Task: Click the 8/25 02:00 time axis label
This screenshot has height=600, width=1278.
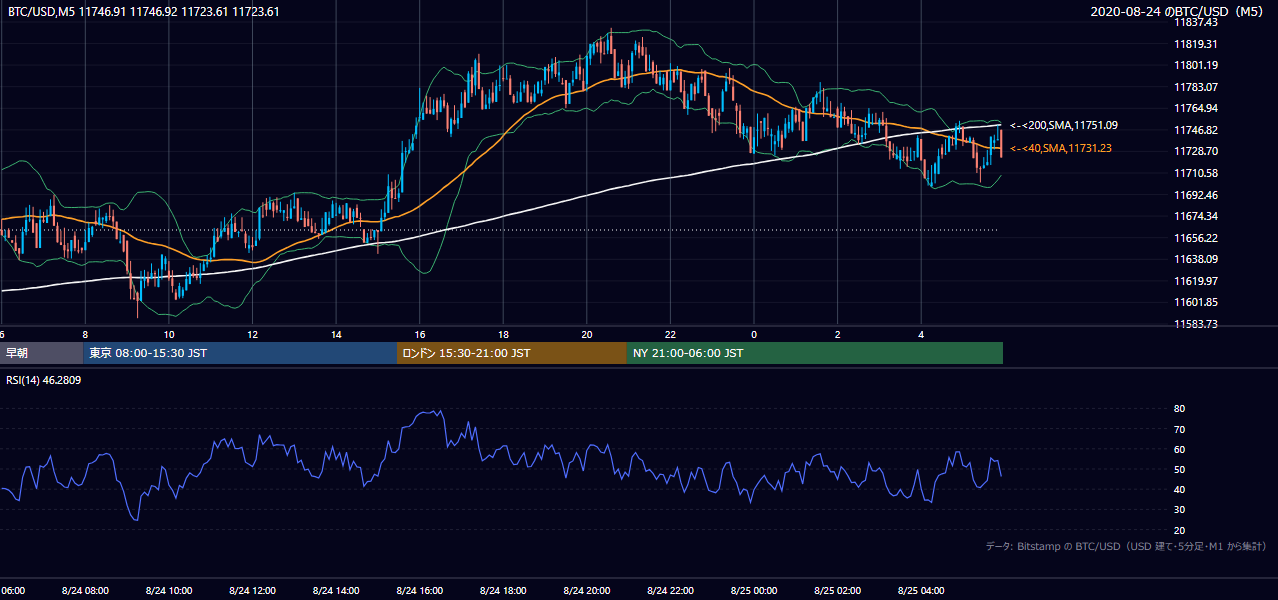Action: pyautogui.click(x=837, y=590)
